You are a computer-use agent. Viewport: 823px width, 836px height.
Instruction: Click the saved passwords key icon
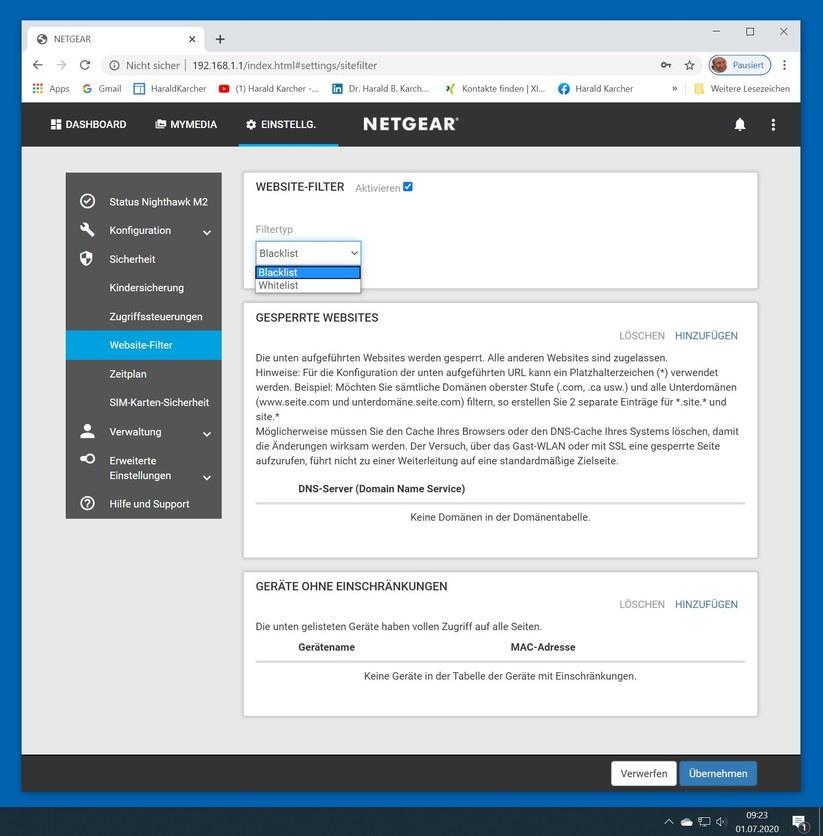pyautogui.click(x=666, y=65)
